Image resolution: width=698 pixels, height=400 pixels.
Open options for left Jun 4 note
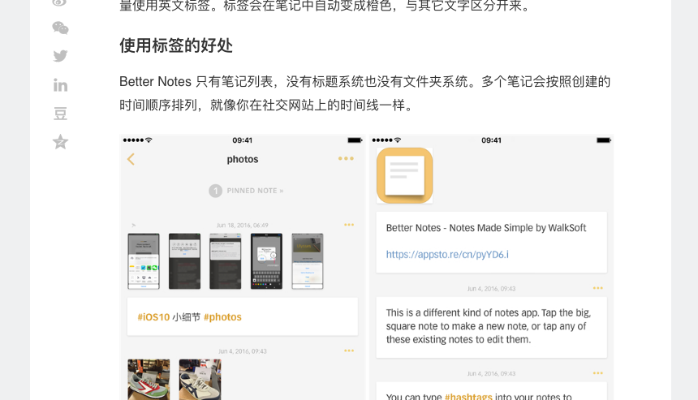[x=349, y=351]
